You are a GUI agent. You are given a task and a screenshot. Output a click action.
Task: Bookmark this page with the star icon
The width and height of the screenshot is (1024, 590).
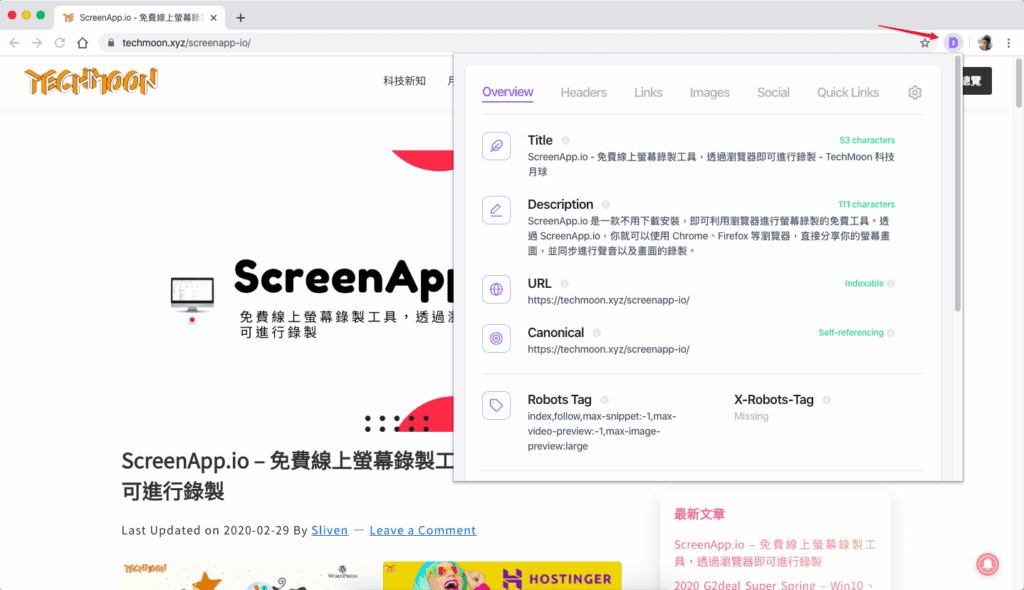coord(925,43)
